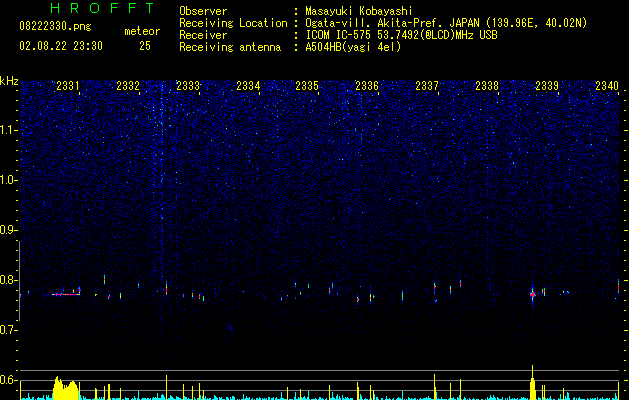Click the 'Observer' field label

203,11
